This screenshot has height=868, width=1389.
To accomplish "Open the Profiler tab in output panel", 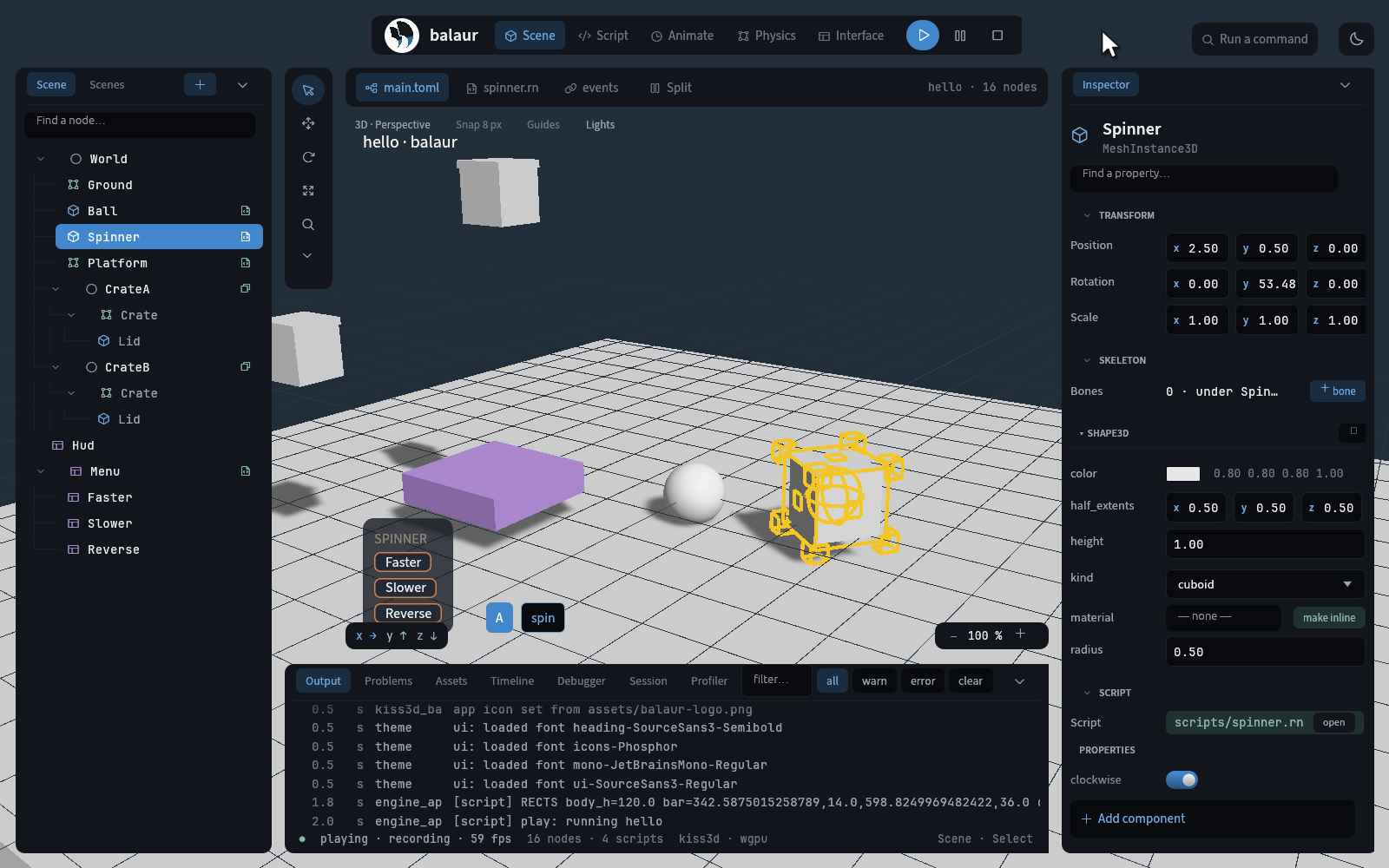I will click(709, 681).
